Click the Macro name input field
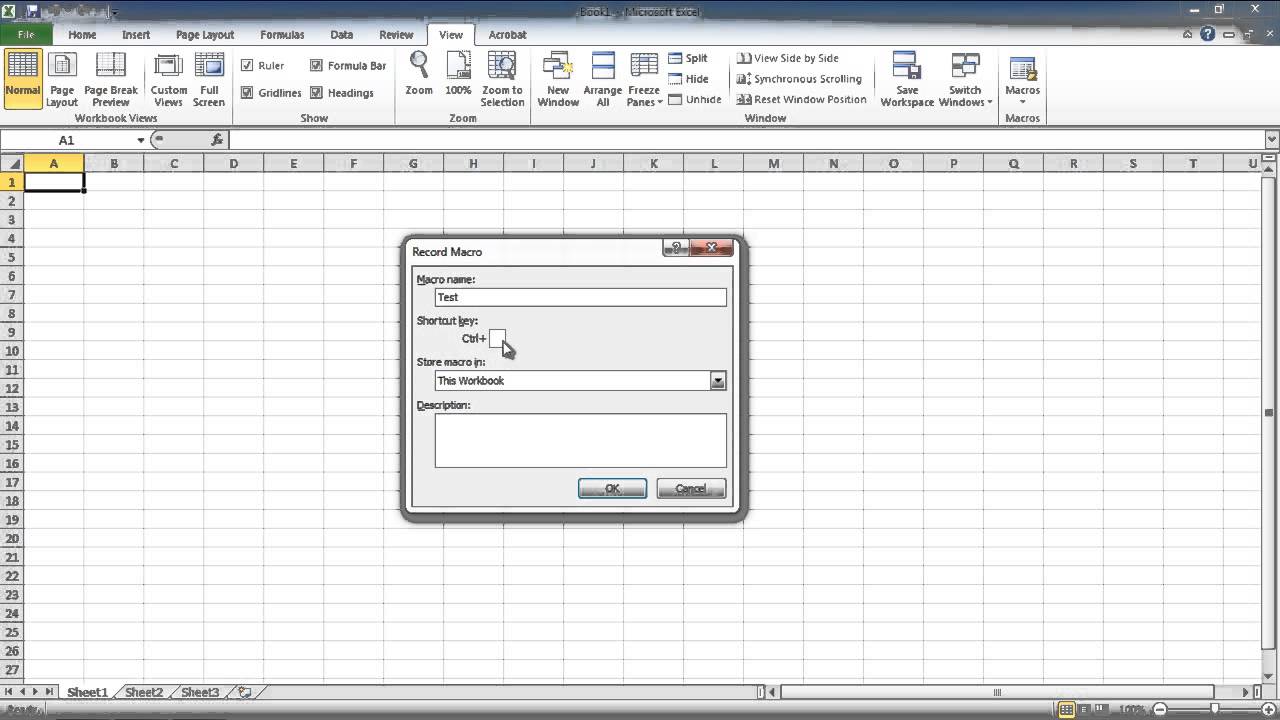1280x720 pixels. pos(580,297)
